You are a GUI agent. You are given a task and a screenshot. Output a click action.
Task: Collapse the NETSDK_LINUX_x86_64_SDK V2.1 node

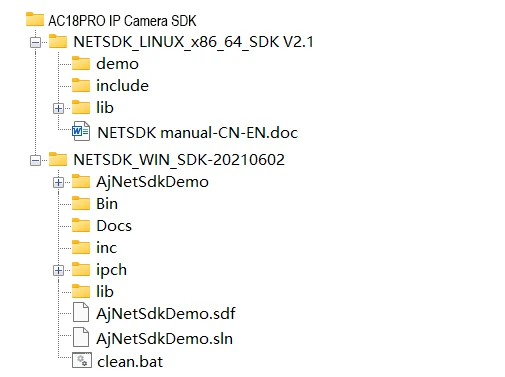[x=35, y=42]
